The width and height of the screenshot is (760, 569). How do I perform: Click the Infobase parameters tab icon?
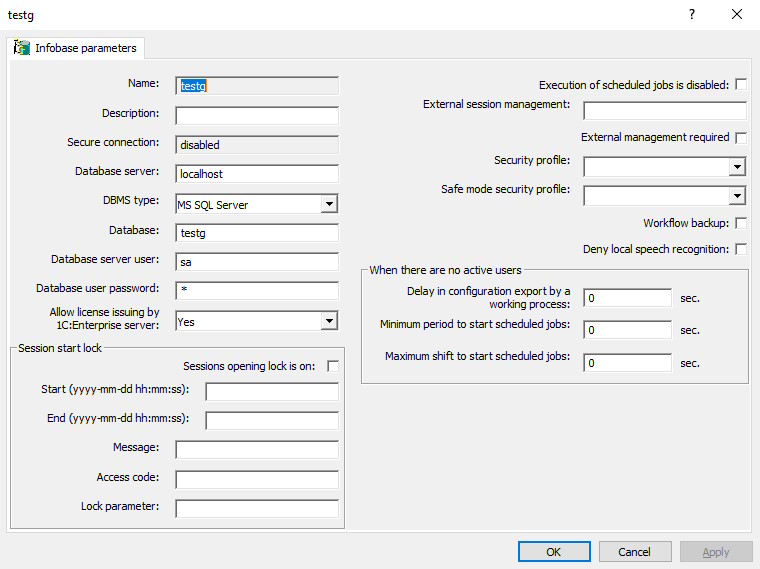(x=21, y=48)
